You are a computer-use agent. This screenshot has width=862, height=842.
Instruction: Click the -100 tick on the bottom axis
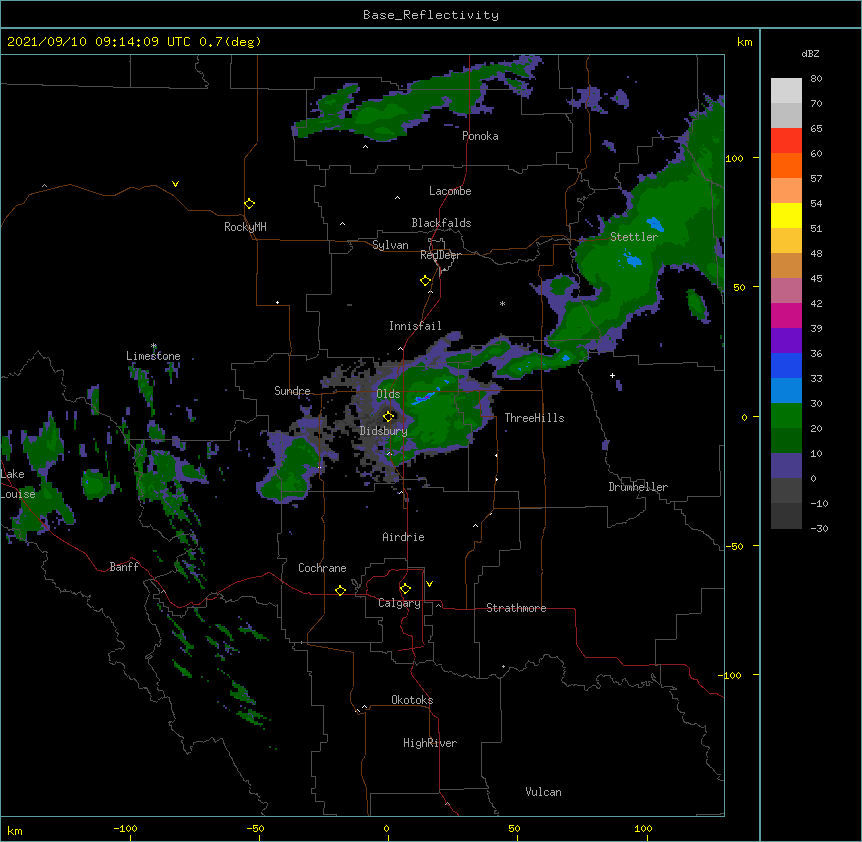pyautogui.click(x=125, y=828)
